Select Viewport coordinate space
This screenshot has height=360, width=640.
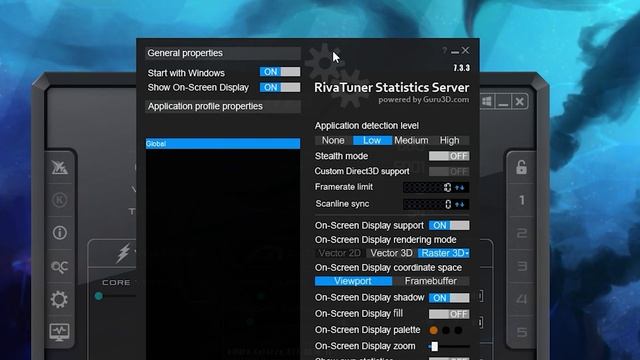point(353,281)
